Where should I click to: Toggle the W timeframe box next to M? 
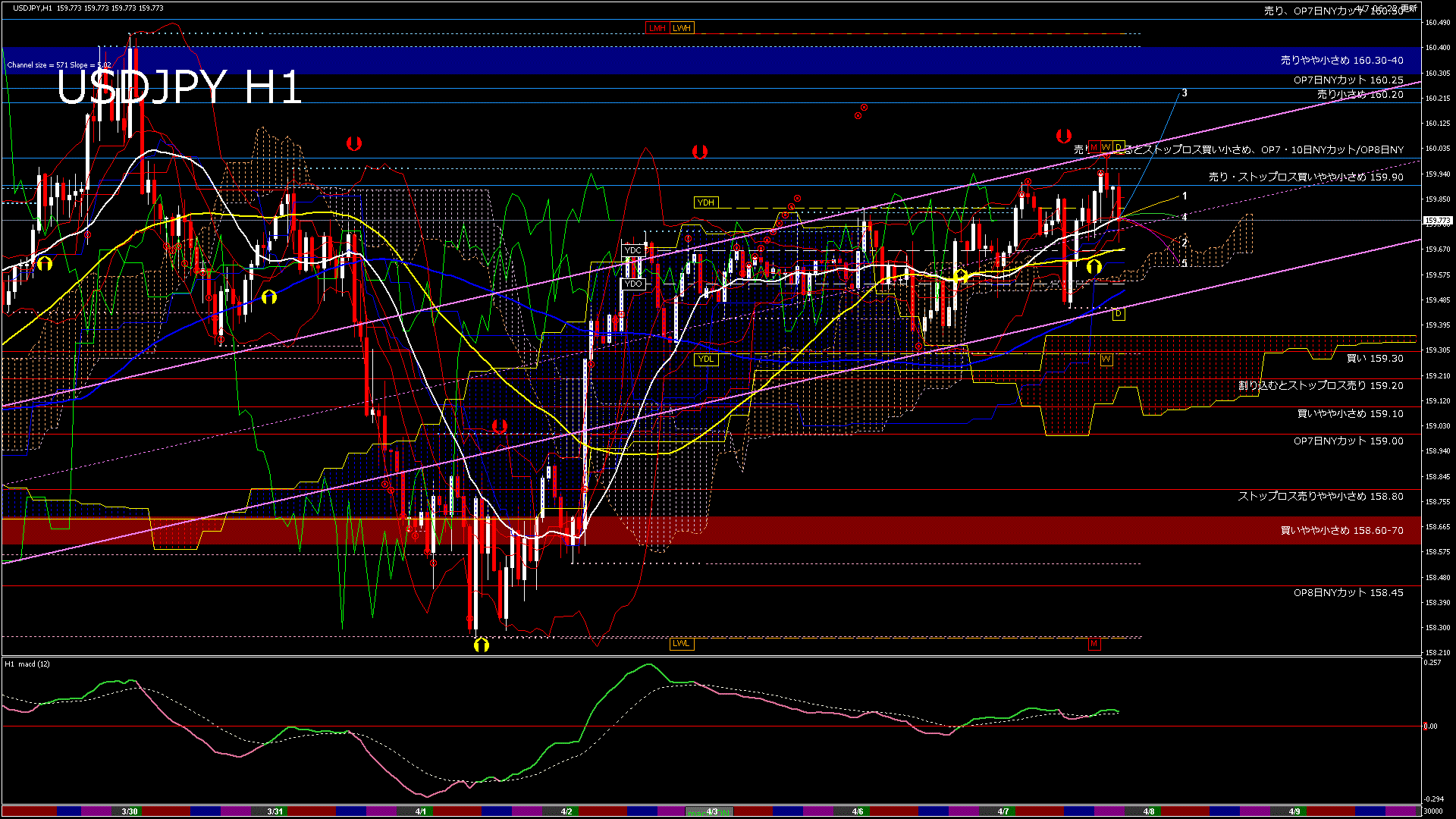point(1106,147)
